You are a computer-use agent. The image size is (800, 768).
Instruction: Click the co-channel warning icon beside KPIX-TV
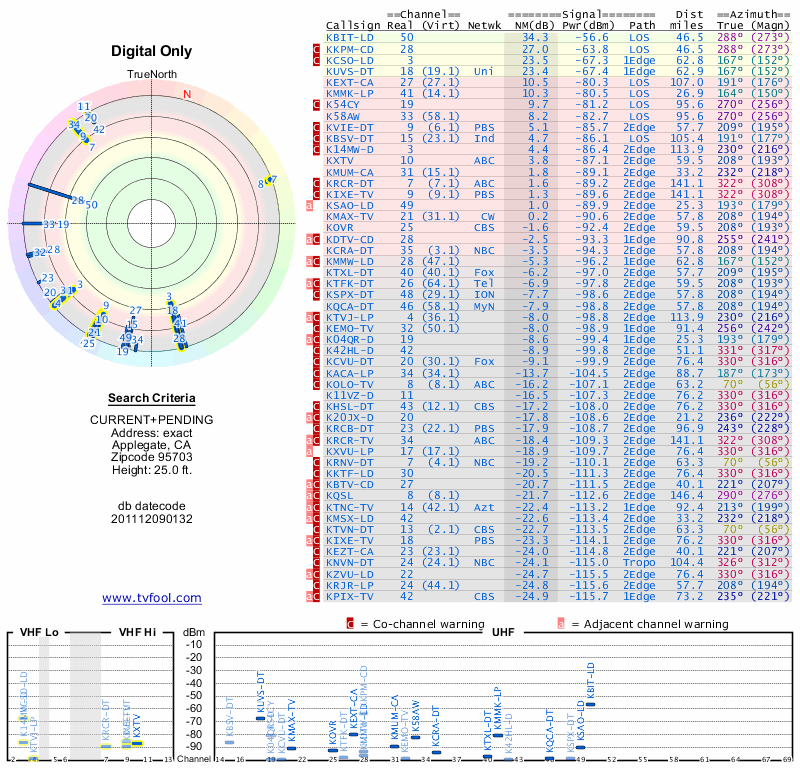coord(317,597)
